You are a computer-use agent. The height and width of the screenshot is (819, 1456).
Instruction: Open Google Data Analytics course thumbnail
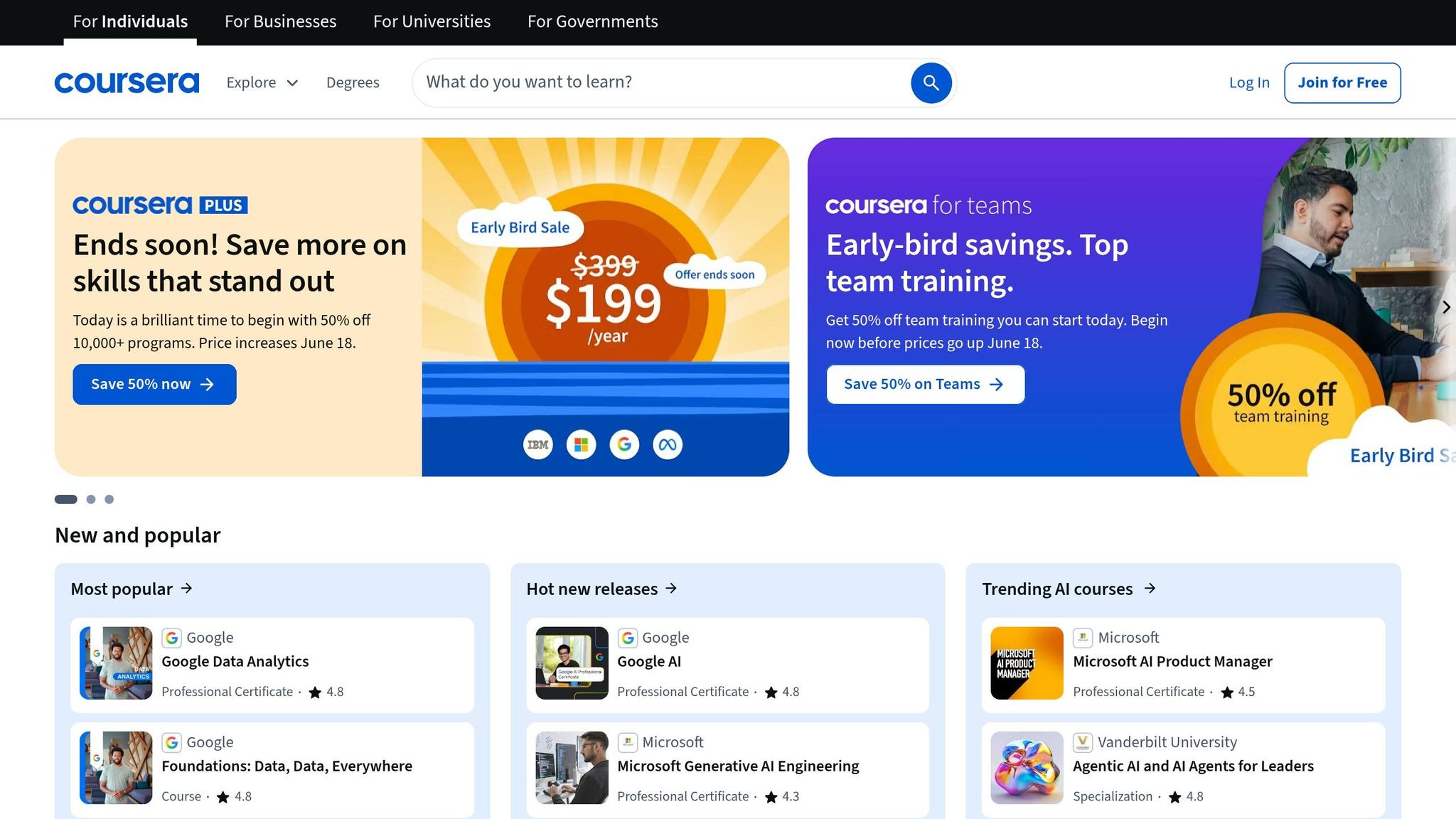point(116,663)
